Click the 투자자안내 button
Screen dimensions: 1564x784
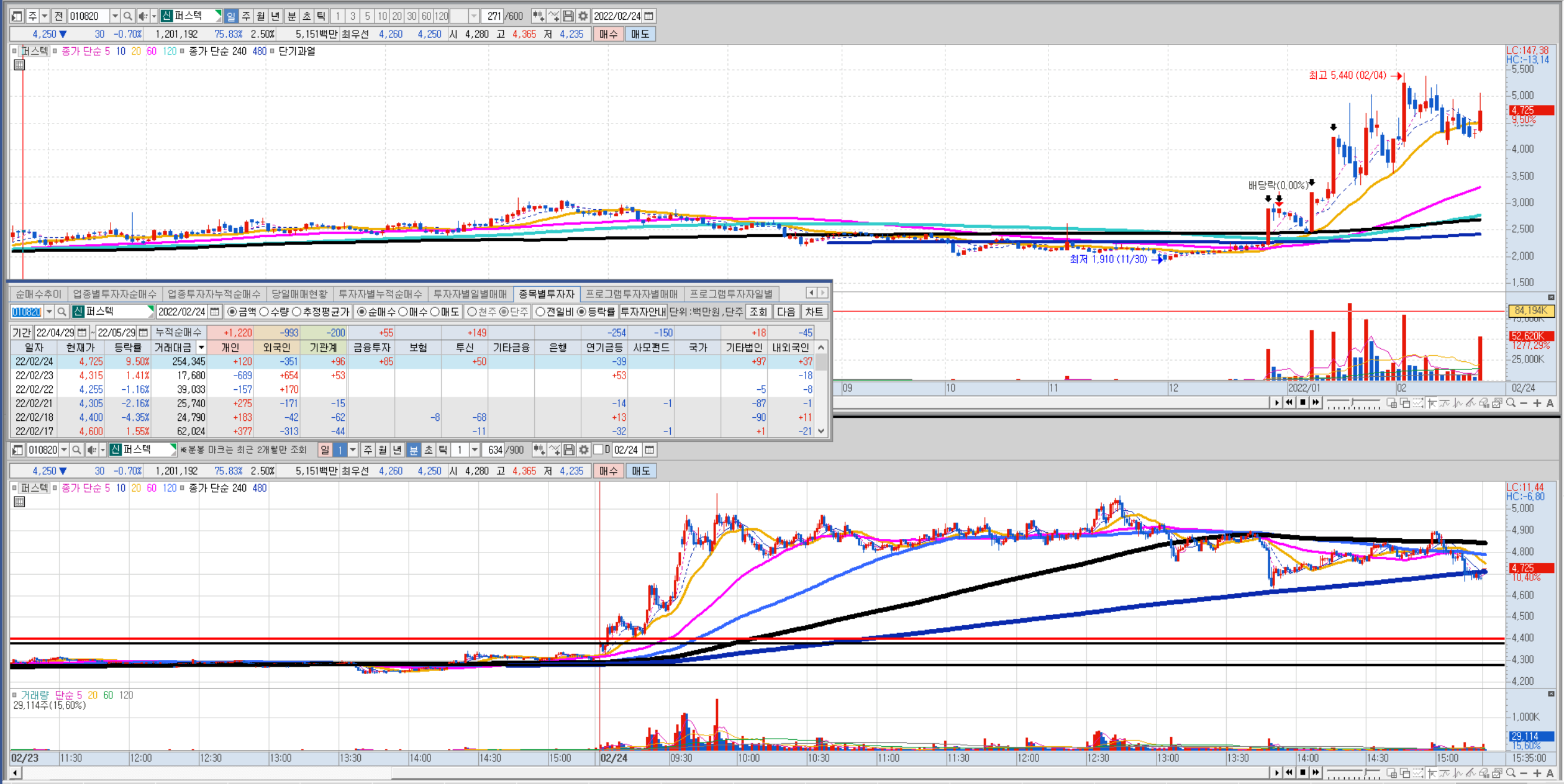643,312
